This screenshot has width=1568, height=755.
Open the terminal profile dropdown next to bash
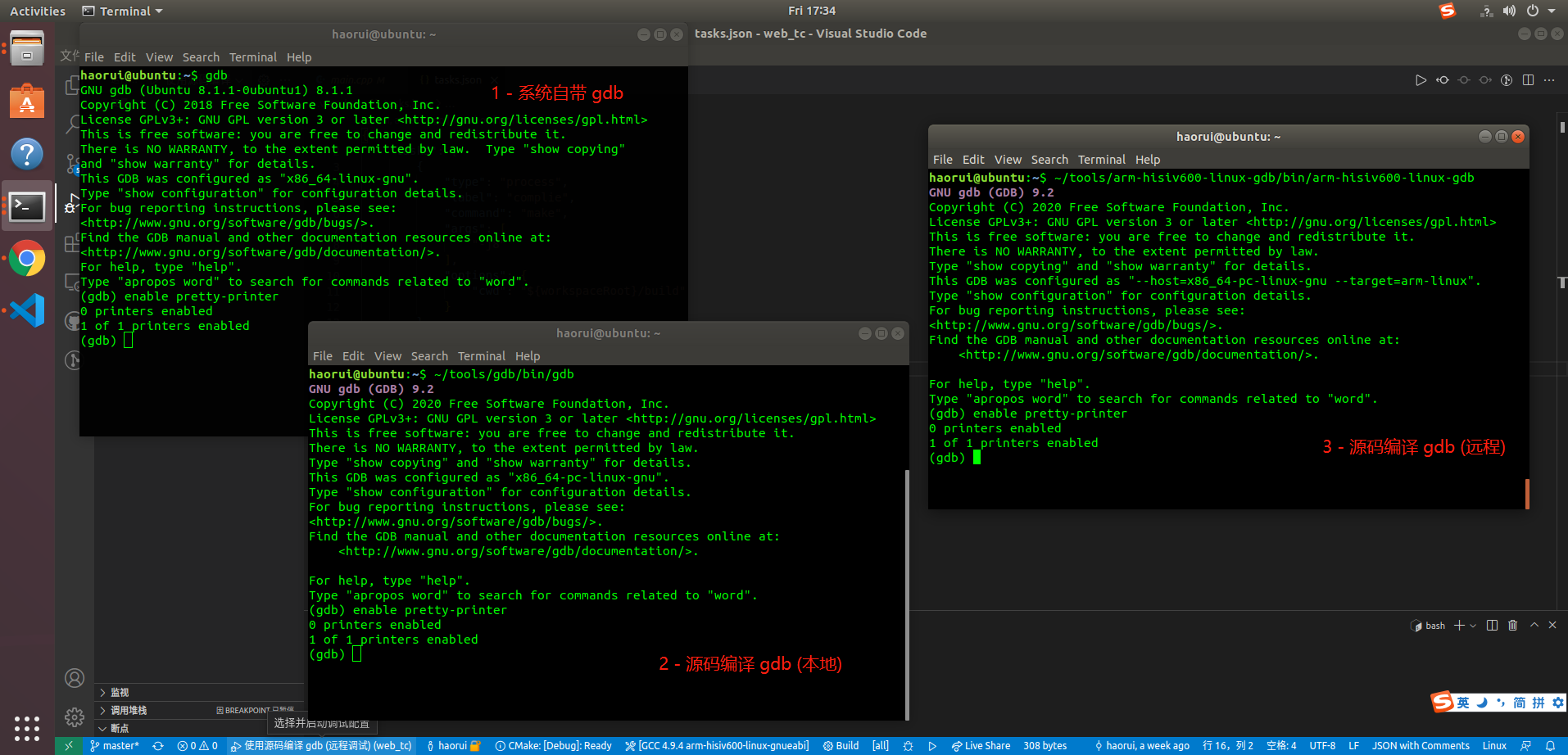coord(1472,625)
